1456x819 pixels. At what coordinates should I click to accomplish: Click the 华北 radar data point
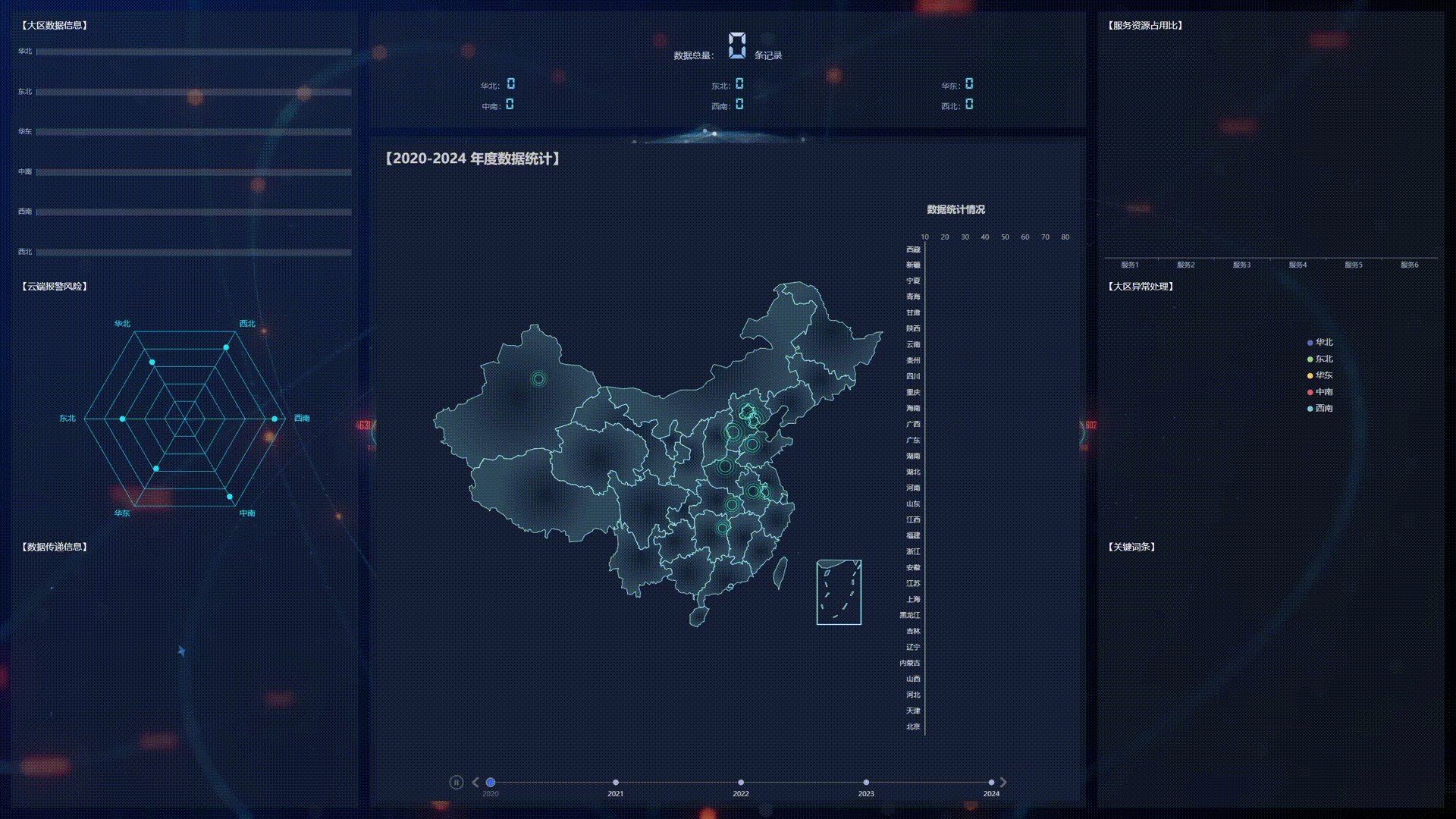click(x=152, y=362)
